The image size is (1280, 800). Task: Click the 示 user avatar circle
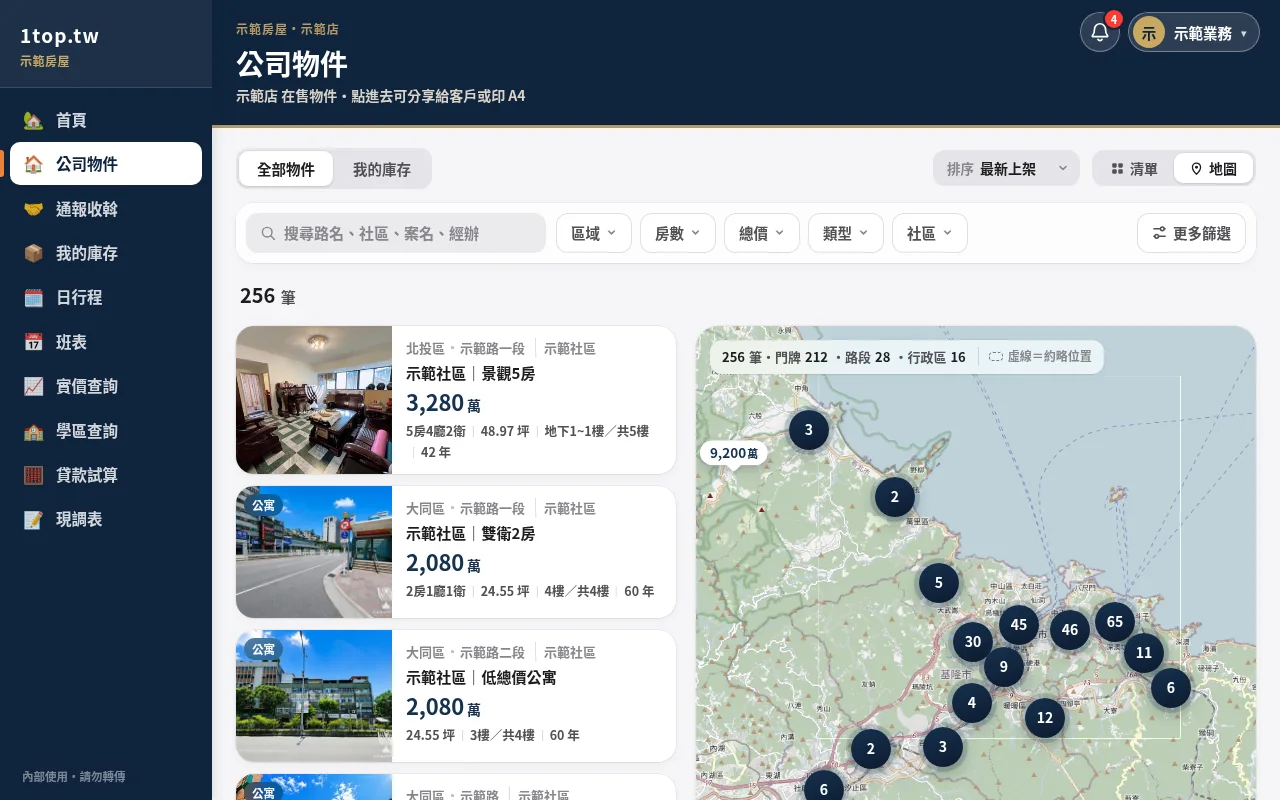(1149, 33)
